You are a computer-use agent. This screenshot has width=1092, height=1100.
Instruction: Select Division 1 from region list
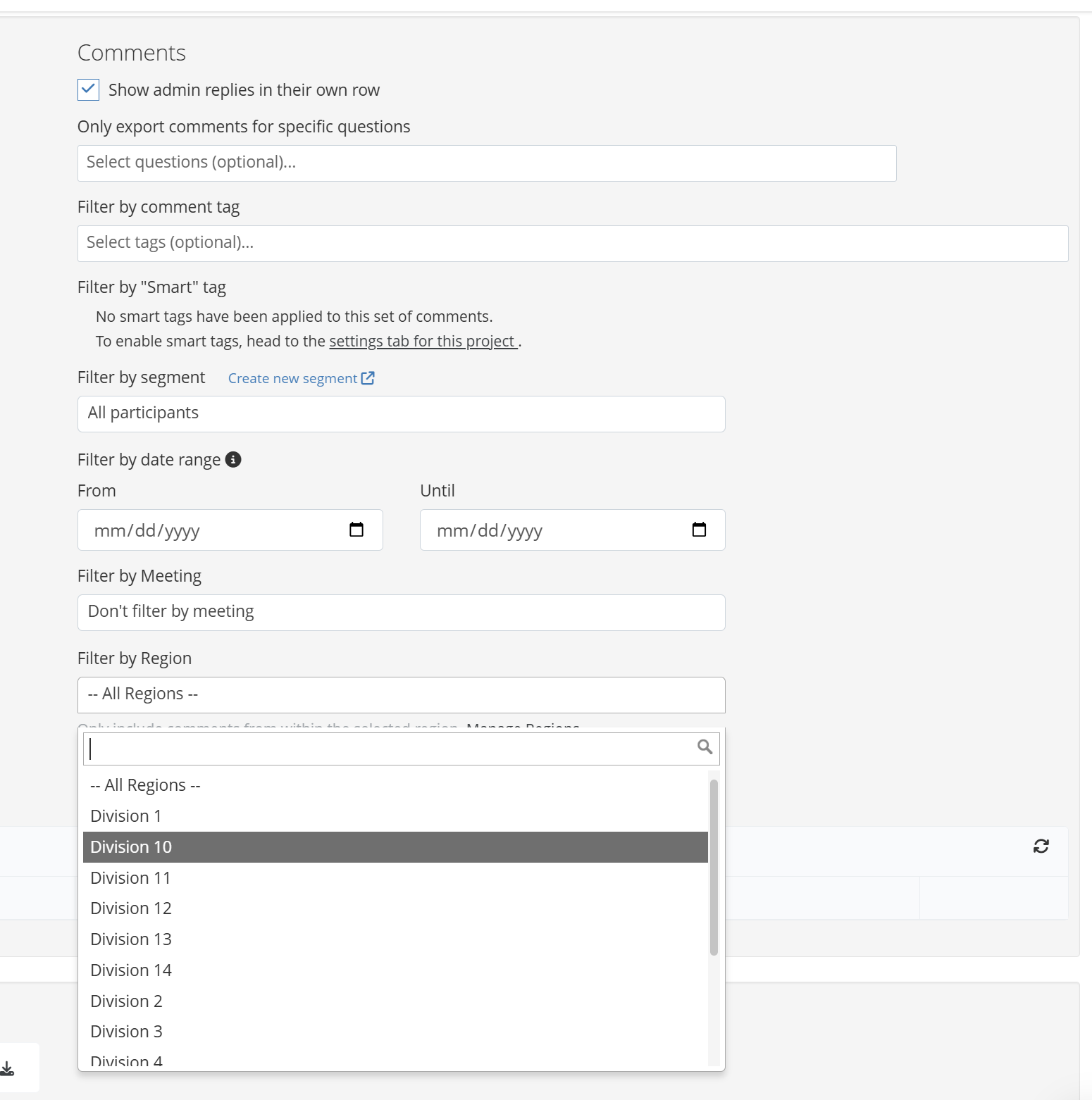[x=395, y=816]
